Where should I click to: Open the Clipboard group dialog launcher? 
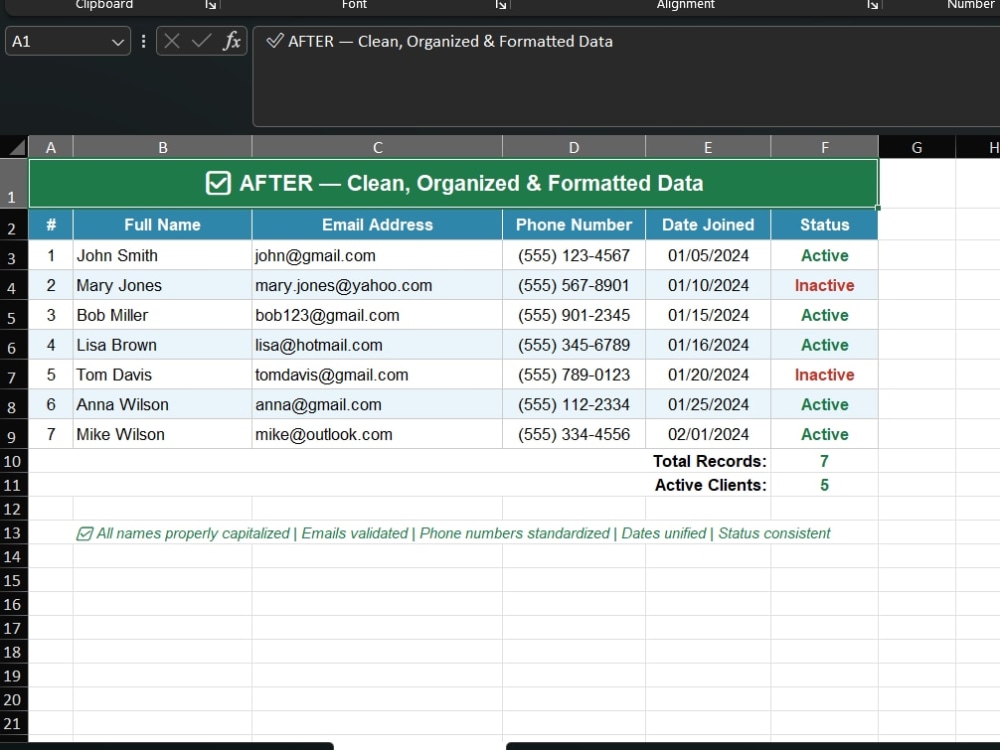pyautogui.click(x=211, y=4)
